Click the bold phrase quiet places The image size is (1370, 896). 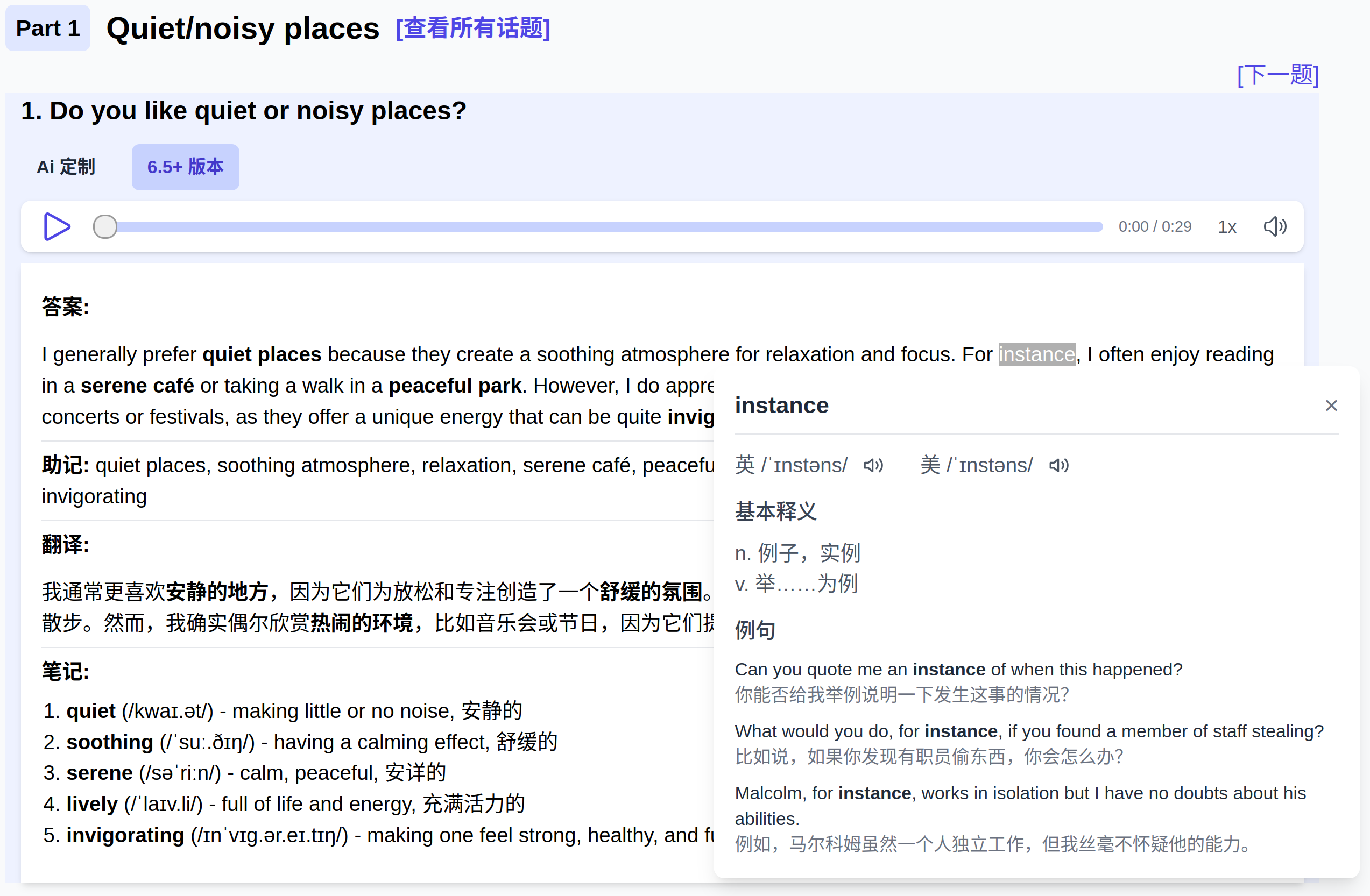coord(262,354)
